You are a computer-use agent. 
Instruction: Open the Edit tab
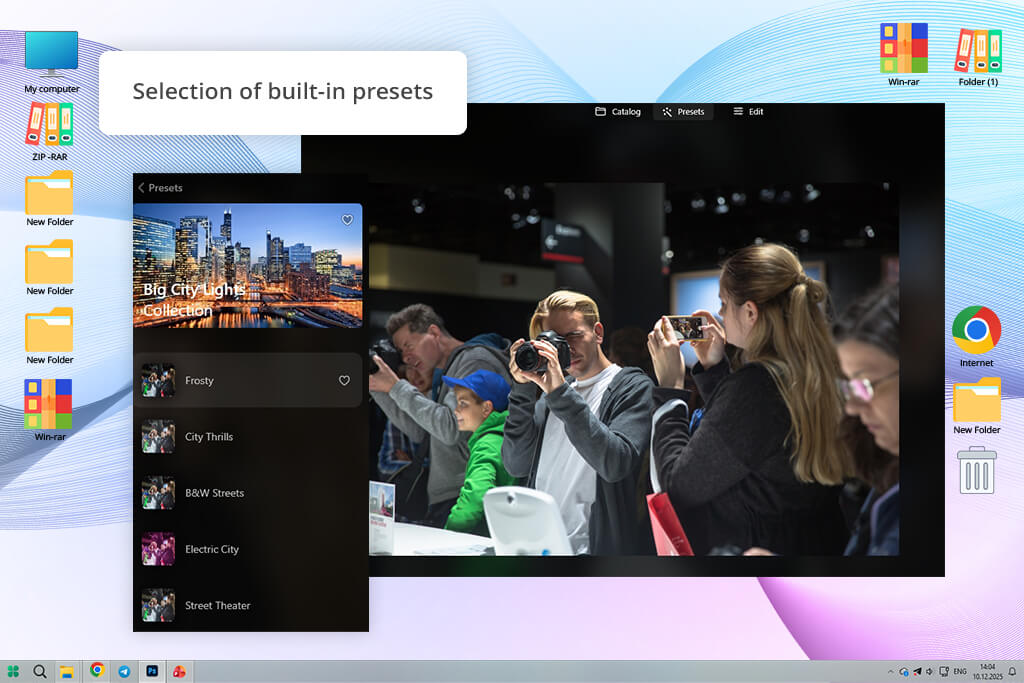[x=748, y=112]
